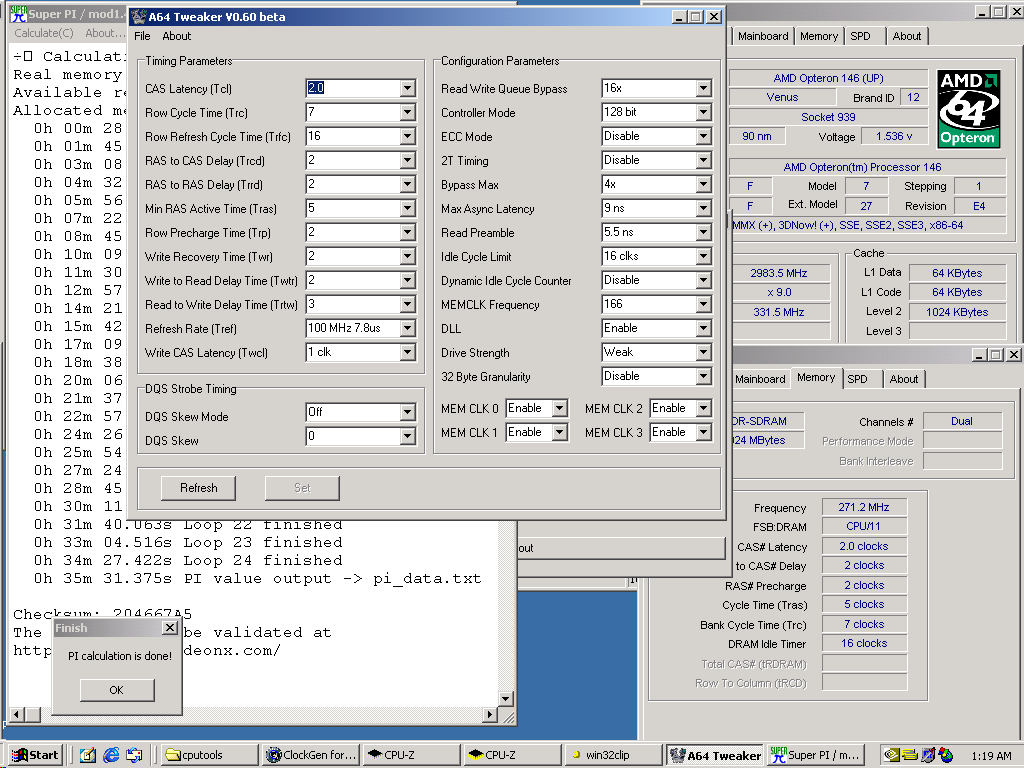Click the AMD 64 Opteron logo in CPU-Z
Viewport: 1024px width, 768px height.
click(968, 108)
